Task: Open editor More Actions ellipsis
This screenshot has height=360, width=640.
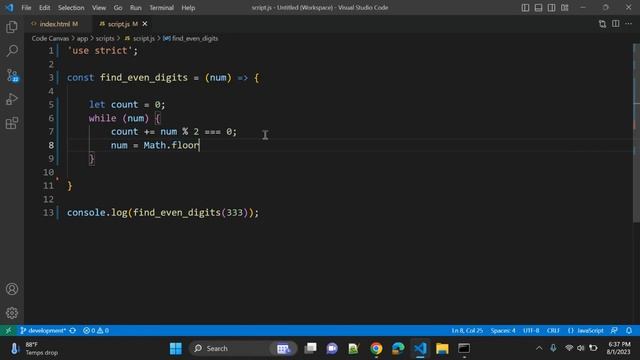Action: (x=629, y=24)
